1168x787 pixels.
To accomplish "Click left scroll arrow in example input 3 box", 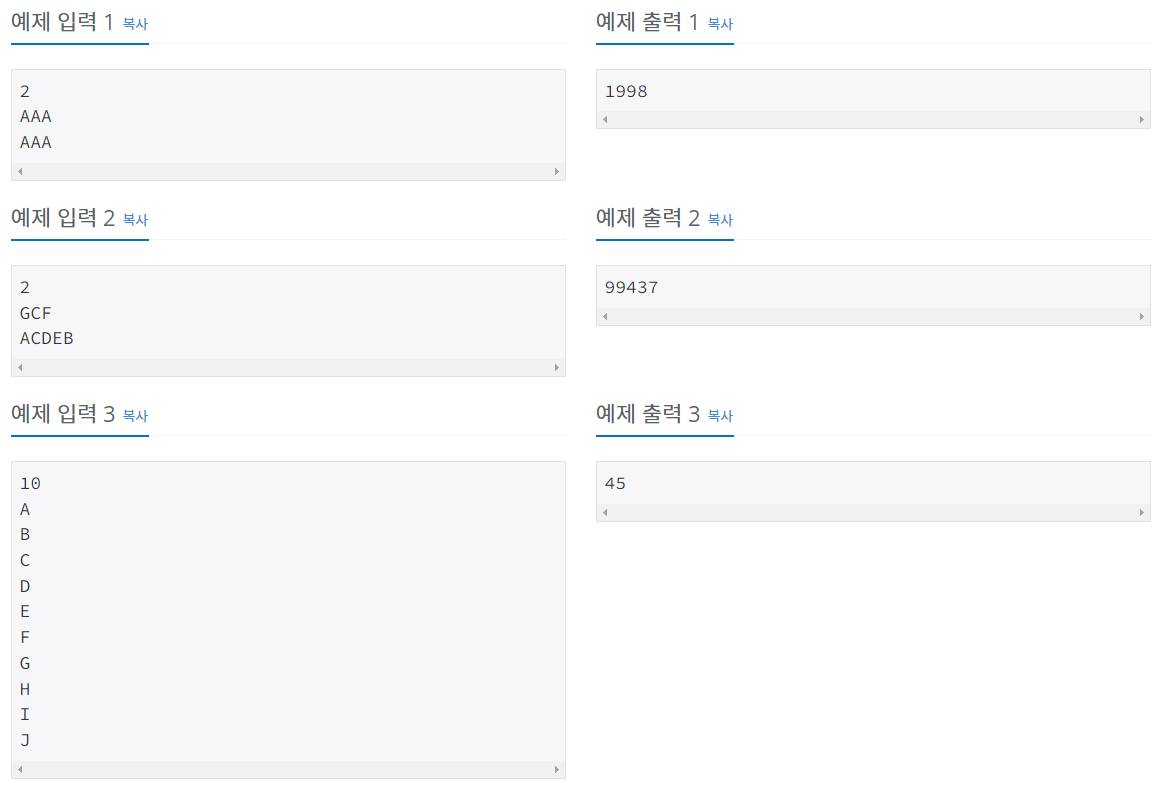I will (20, 769).
